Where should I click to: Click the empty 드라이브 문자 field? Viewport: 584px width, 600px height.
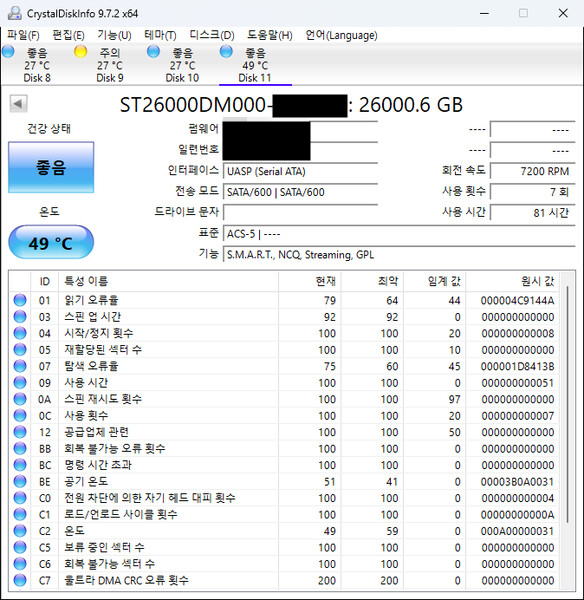point(300,212)
